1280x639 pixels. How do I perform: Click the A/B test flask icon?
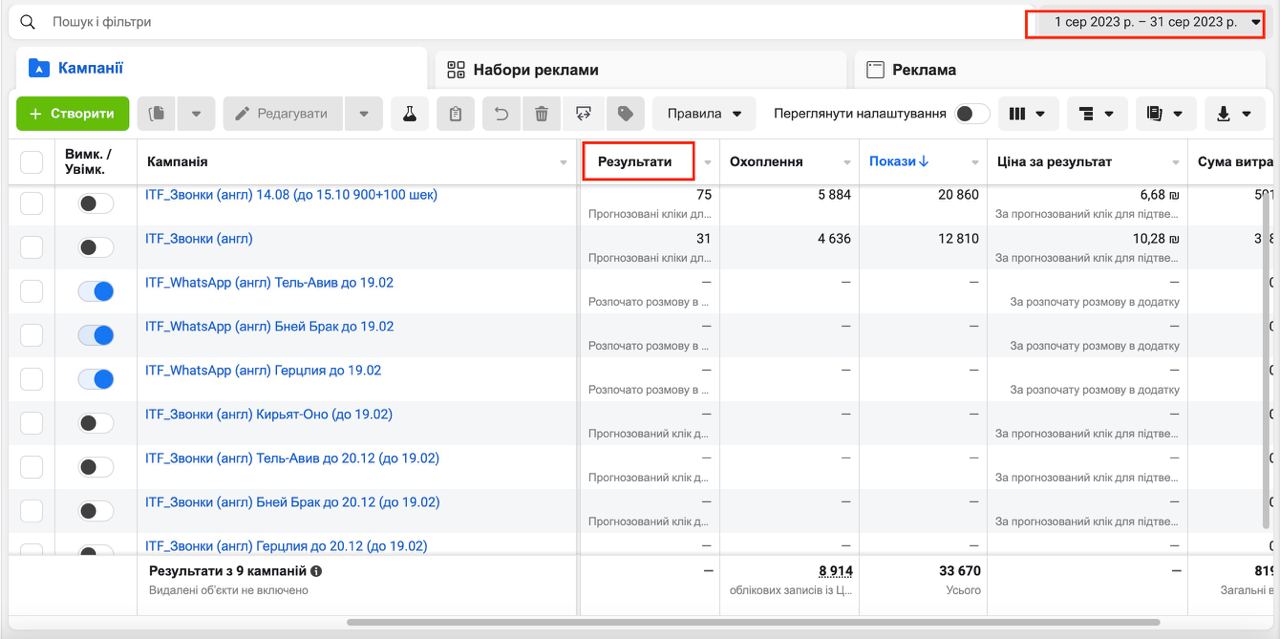(x=409, y=114)
